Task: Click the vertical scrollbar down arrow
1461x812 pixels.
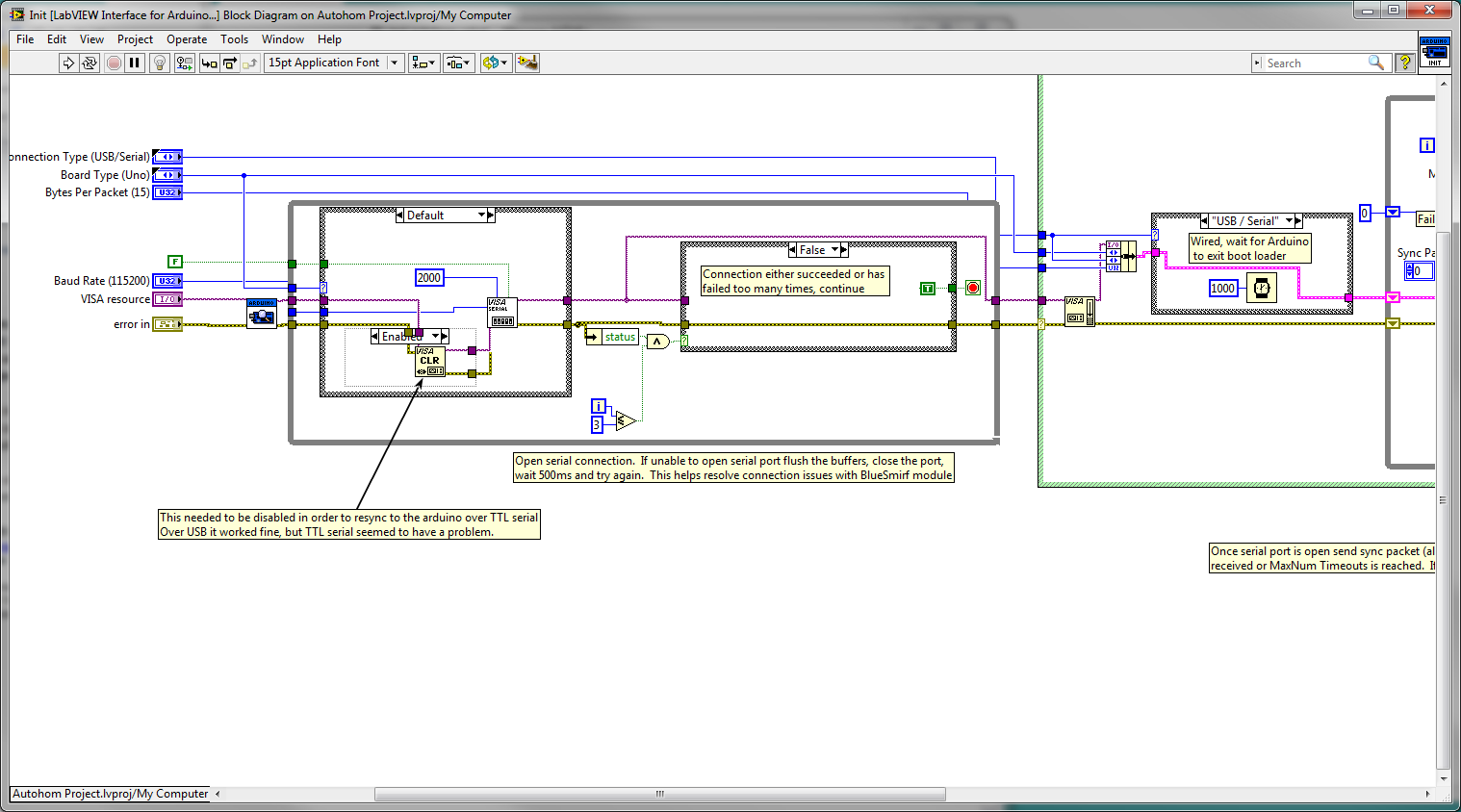Action: click(1444, 779)
